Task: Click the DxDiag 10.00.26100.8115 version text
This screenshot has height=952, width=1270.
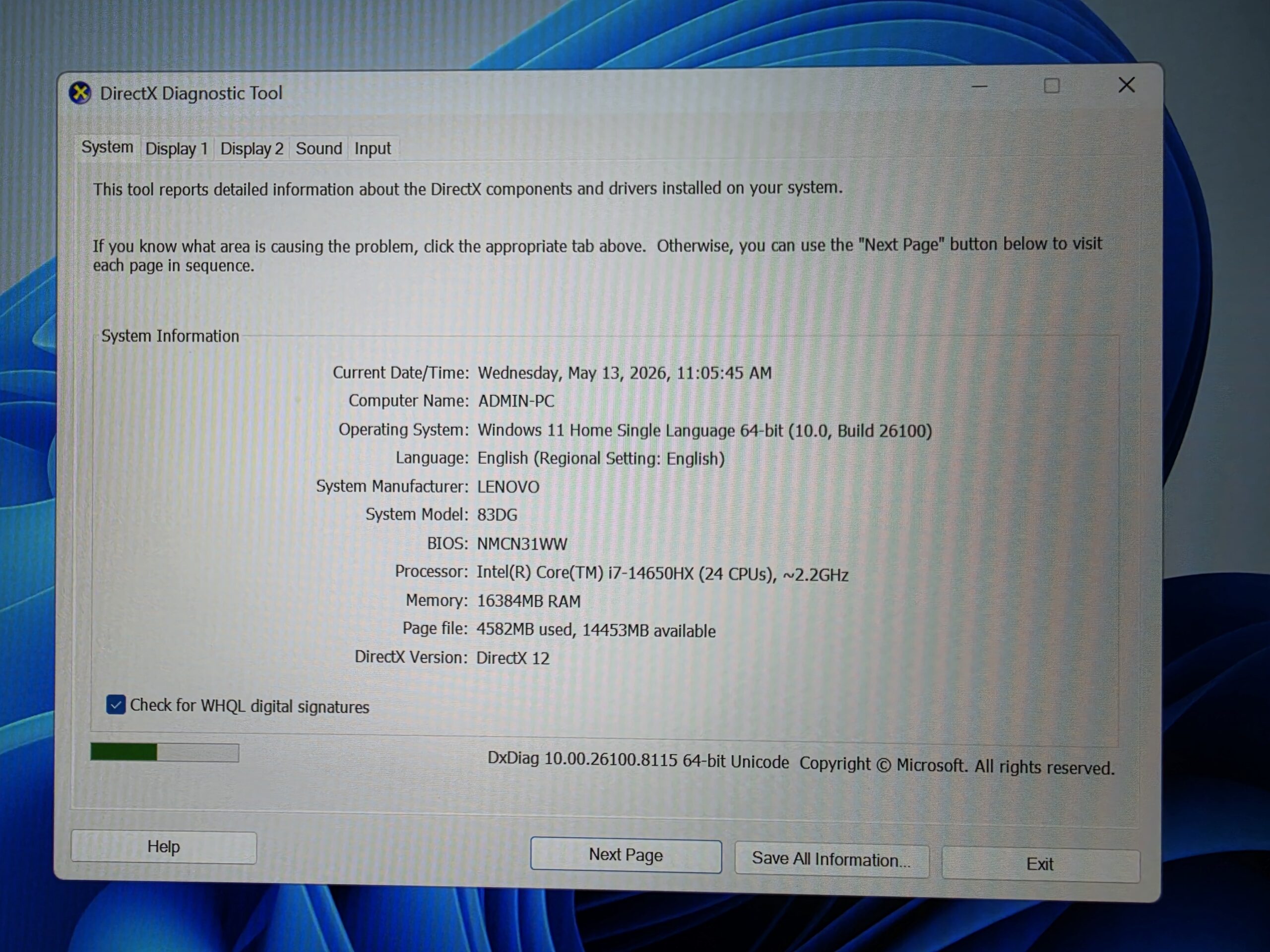Action: [x=638, y=760]
